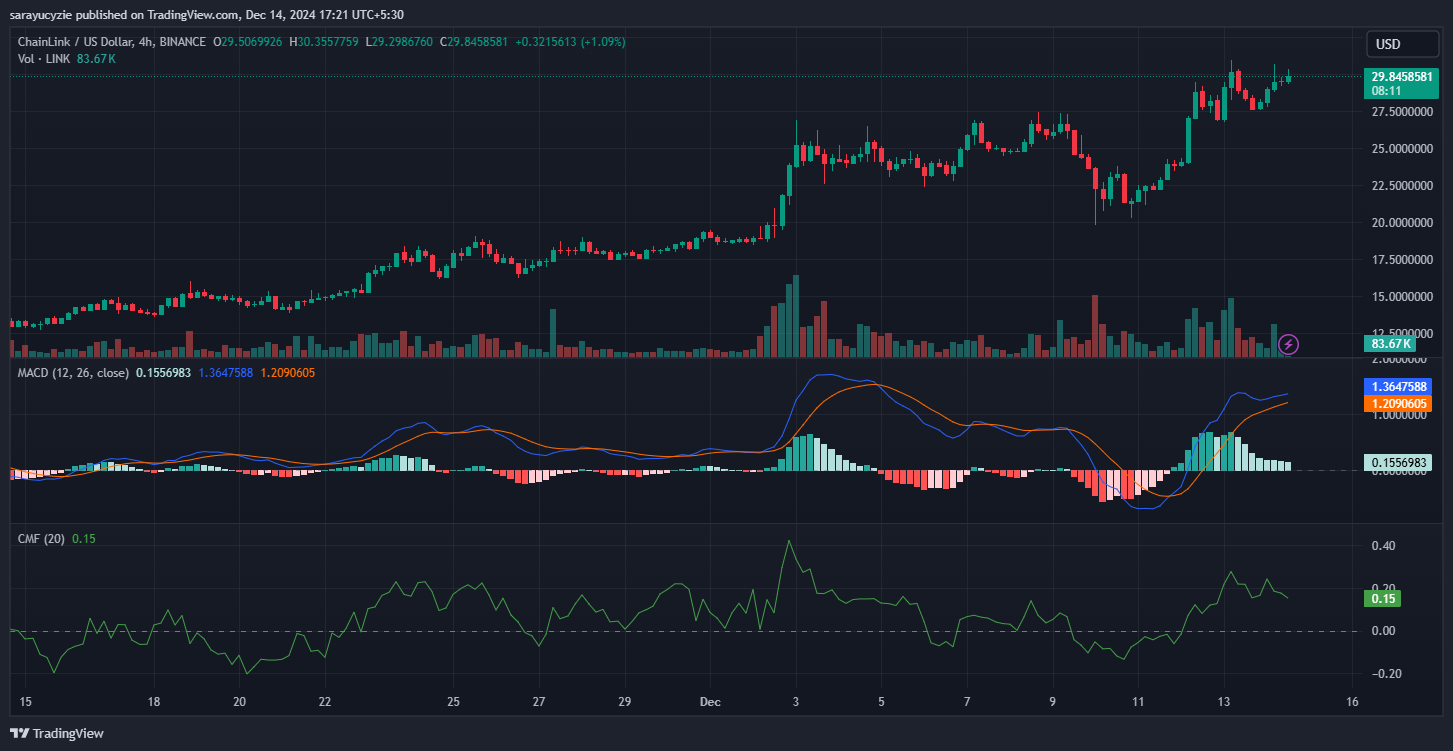1453x751 pixels.
Task: Click the TradingView logo at bottom left
Action: (x=56, y=733)
